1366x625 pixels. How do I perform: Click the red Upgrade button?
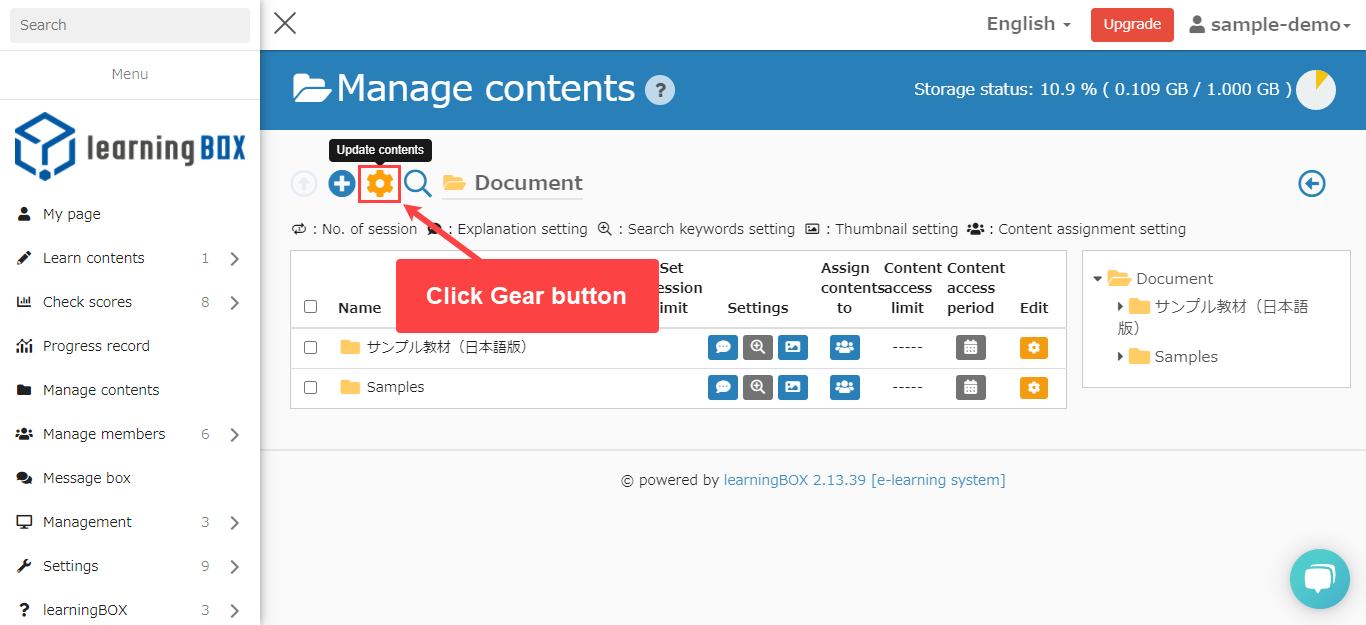[1131, 25]
